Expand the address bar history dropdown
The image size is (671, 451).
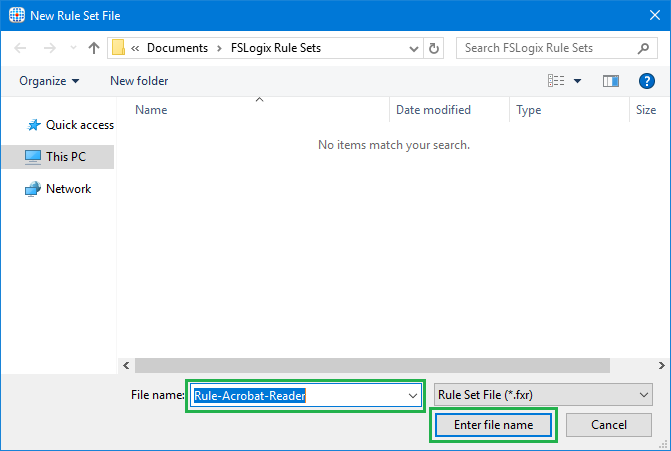click(413, 48)
